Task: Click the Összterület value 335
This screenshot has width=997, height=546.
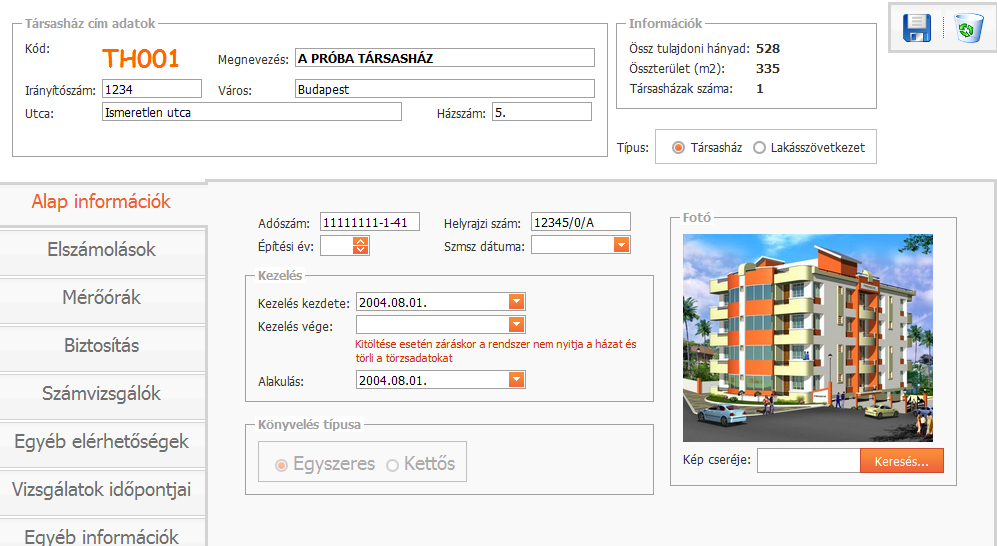Action: coord(767,69)
